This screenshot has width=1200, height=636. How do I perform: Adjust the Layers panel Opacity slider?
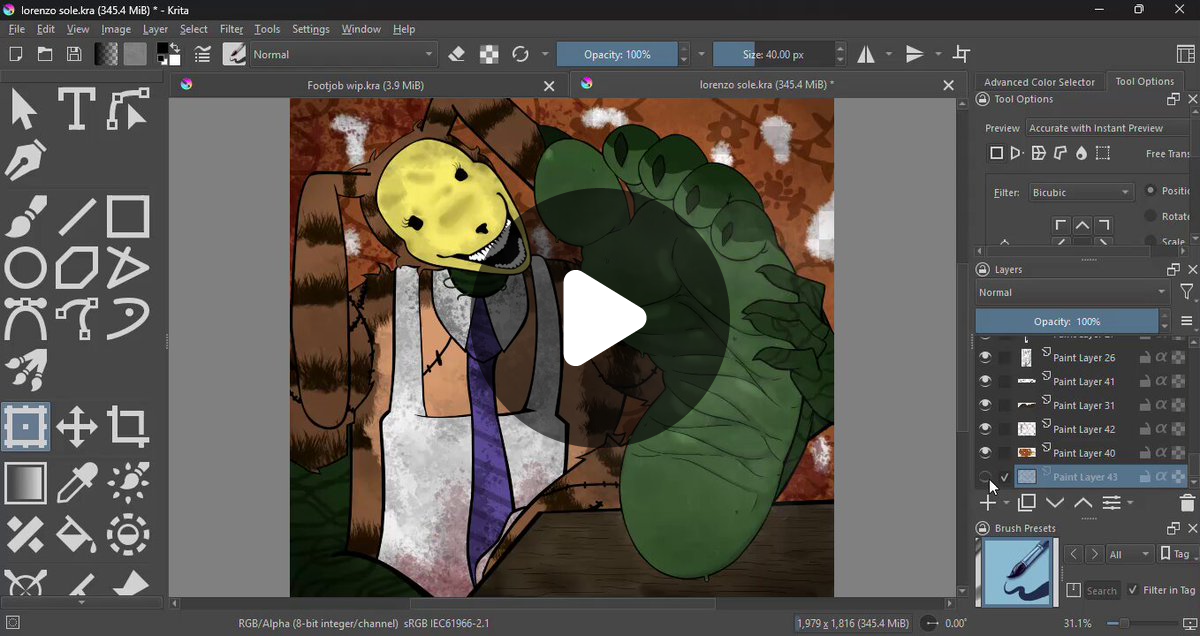1067,322
